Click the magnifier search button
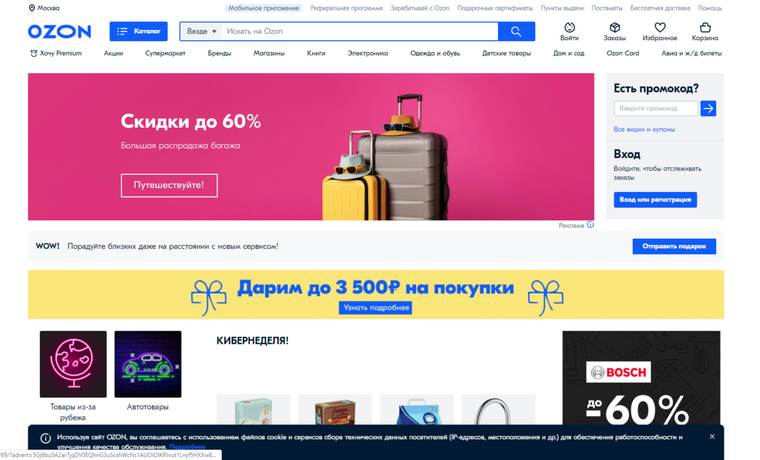Image resolution: width=760 pixels, height=460 pixels. tap(516, 32)
